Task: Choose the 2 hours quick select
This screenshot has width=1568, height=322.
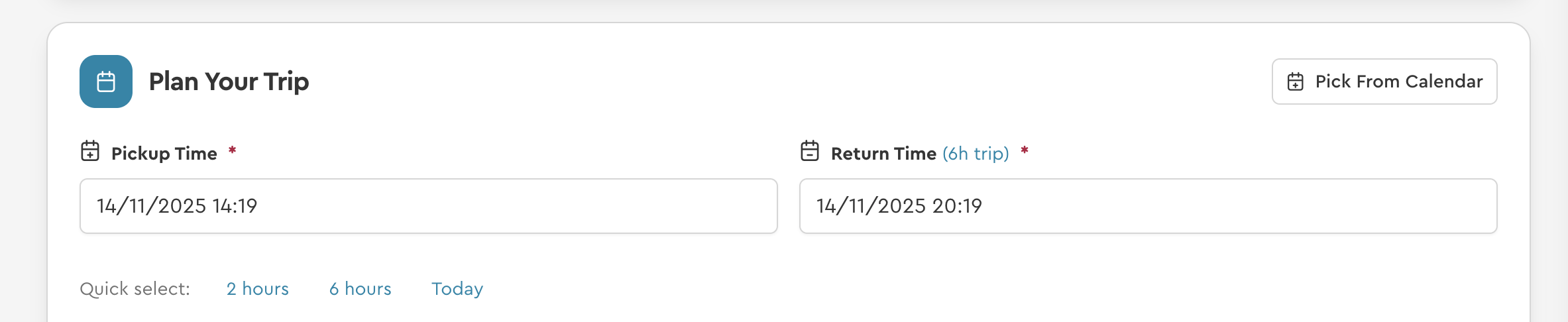Action: (x=258, y=289)
